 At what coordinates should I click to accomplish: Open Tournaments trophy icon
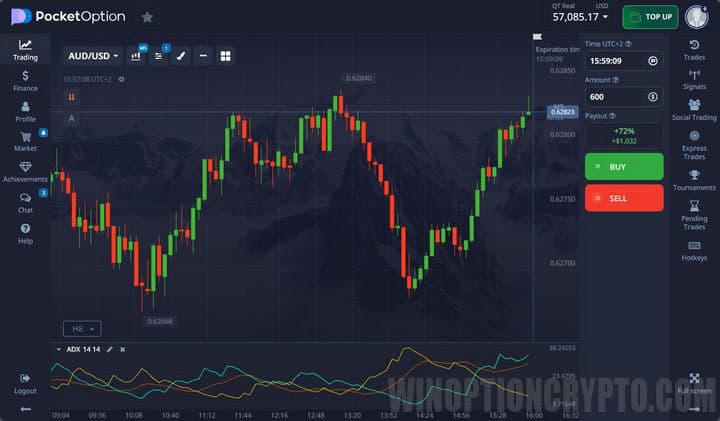click(x=694, y=180)
